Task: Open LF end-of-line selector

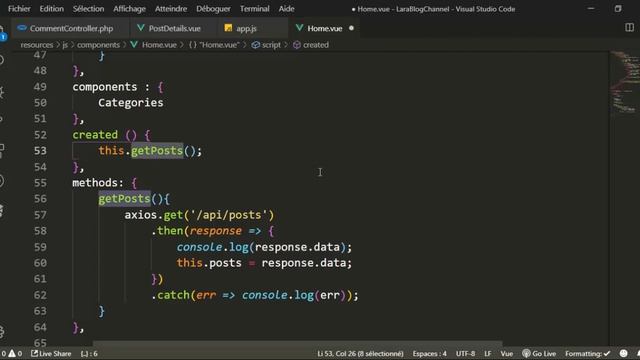Action: click(x=488, y=353)
